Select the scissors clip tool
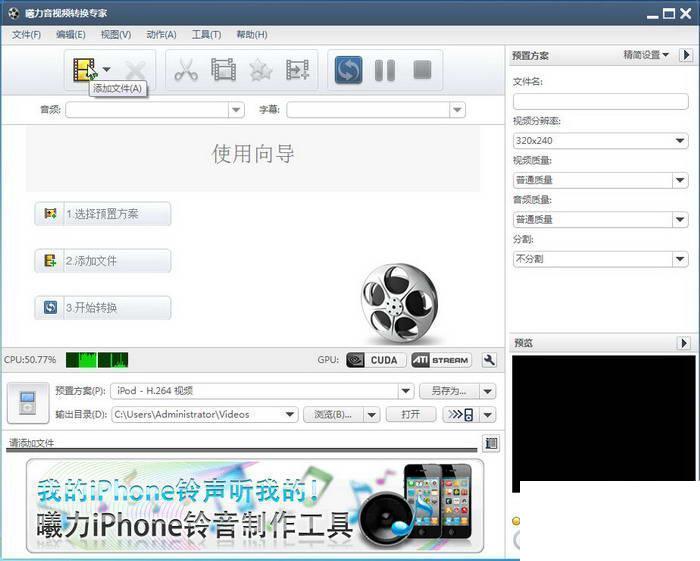 [186, 70]
